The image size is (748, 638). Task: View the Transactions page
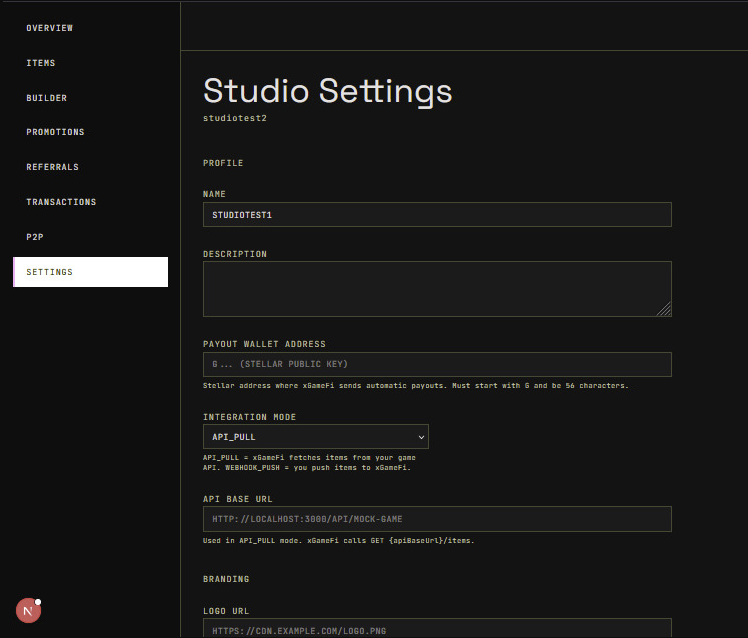tap(61, 202)
